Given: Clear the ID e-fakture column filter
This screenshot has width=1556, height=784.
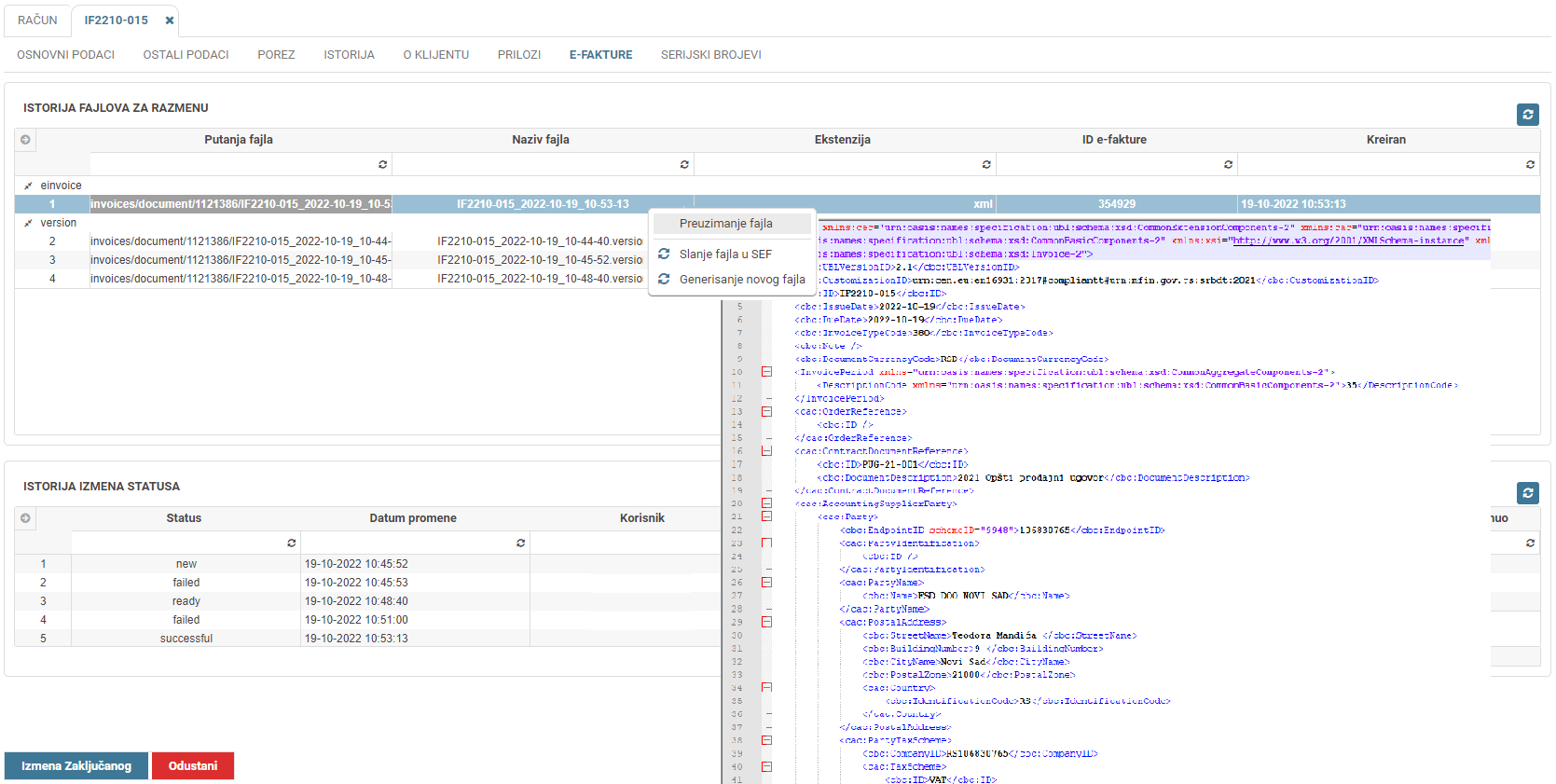Looking at the screenshot, I should pos(1228,165).
